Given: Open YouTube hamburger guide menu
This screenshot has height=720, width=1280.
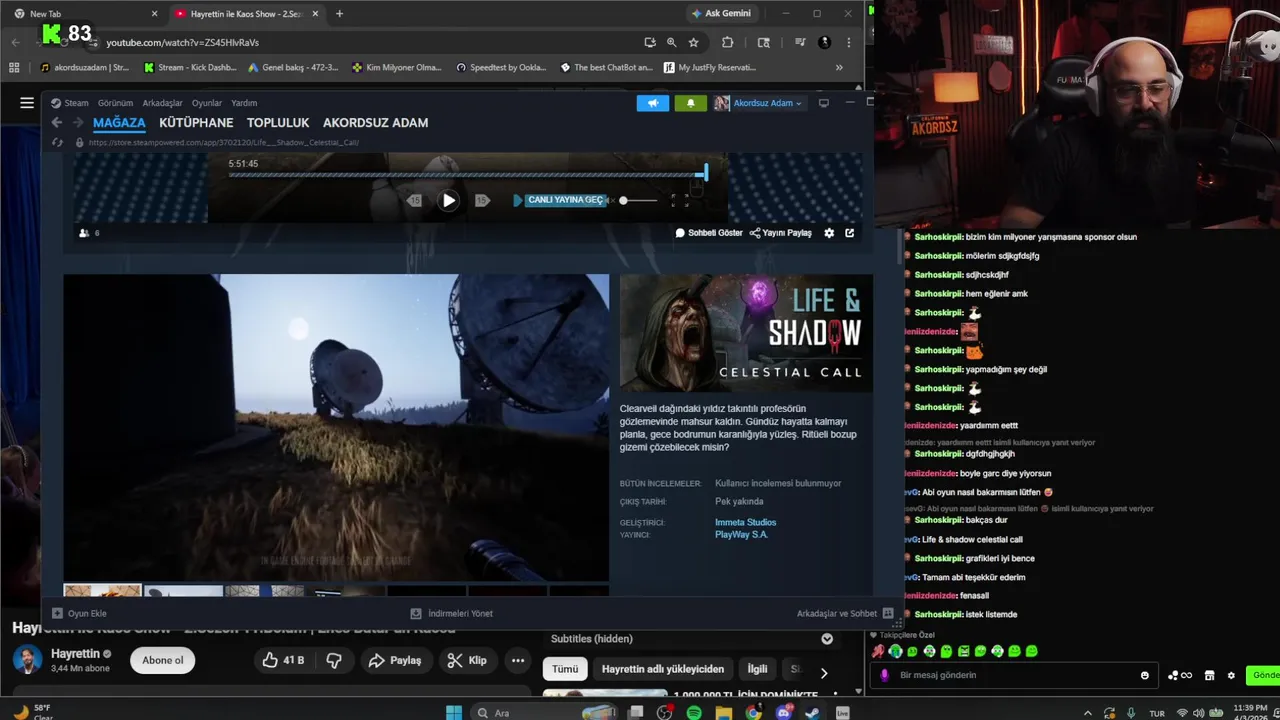Looking at the screenshot, I should click(x=27, y=102).
